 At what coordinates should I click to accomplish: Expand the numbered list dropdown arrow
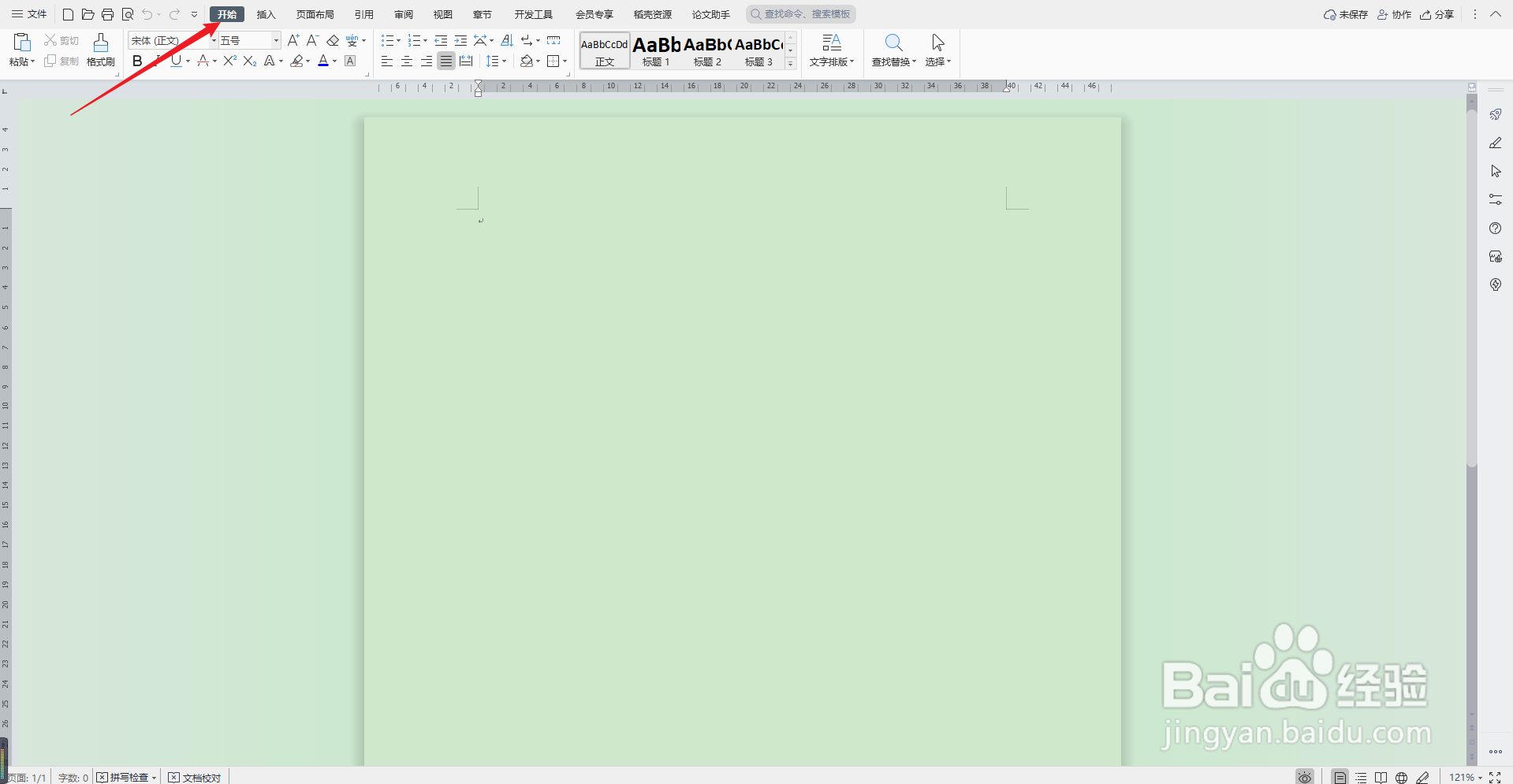pyautogui.click(x=425, y=40)
